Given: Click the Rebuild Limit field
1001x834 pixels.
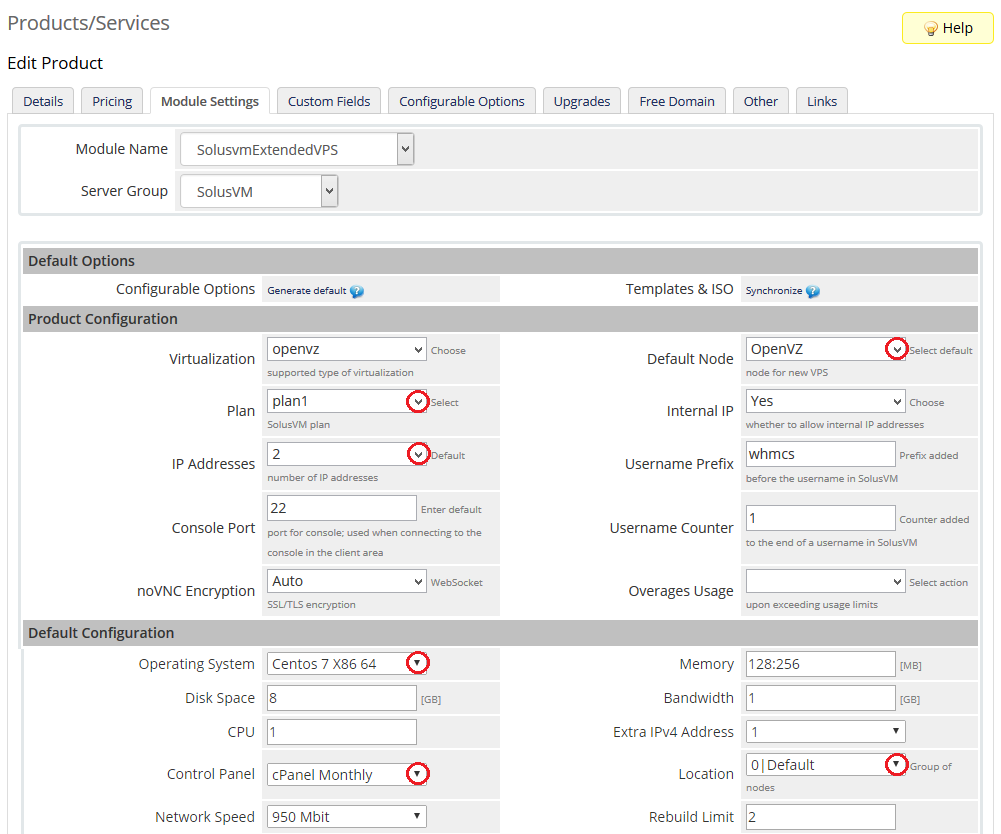Looking at the screenshot, I should coord(820,816).
